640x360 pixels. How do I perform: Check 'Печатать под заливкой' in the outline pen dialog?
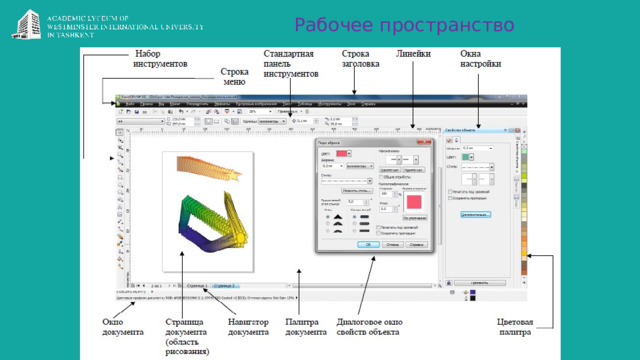[378, 227]
